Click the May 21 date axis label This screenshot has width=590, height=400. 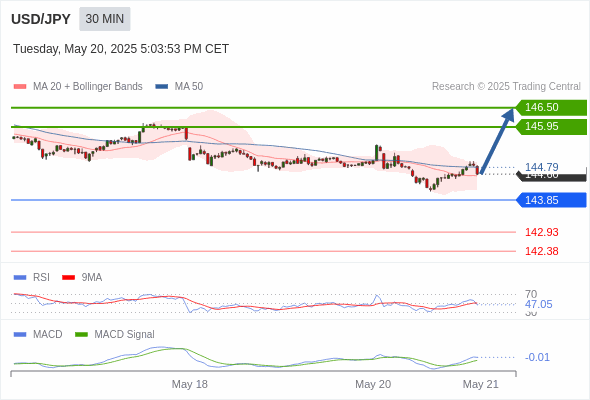[481, 384]
